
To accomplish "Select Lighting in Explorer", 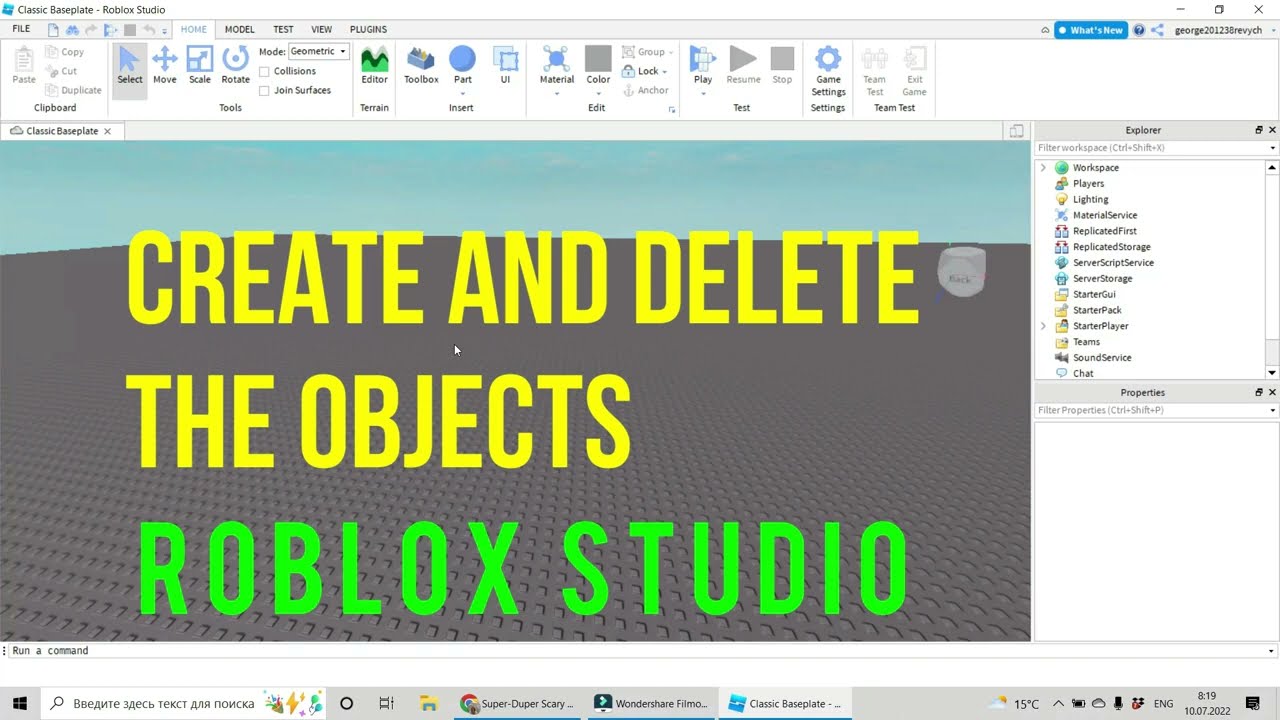I will (1090, 199).
